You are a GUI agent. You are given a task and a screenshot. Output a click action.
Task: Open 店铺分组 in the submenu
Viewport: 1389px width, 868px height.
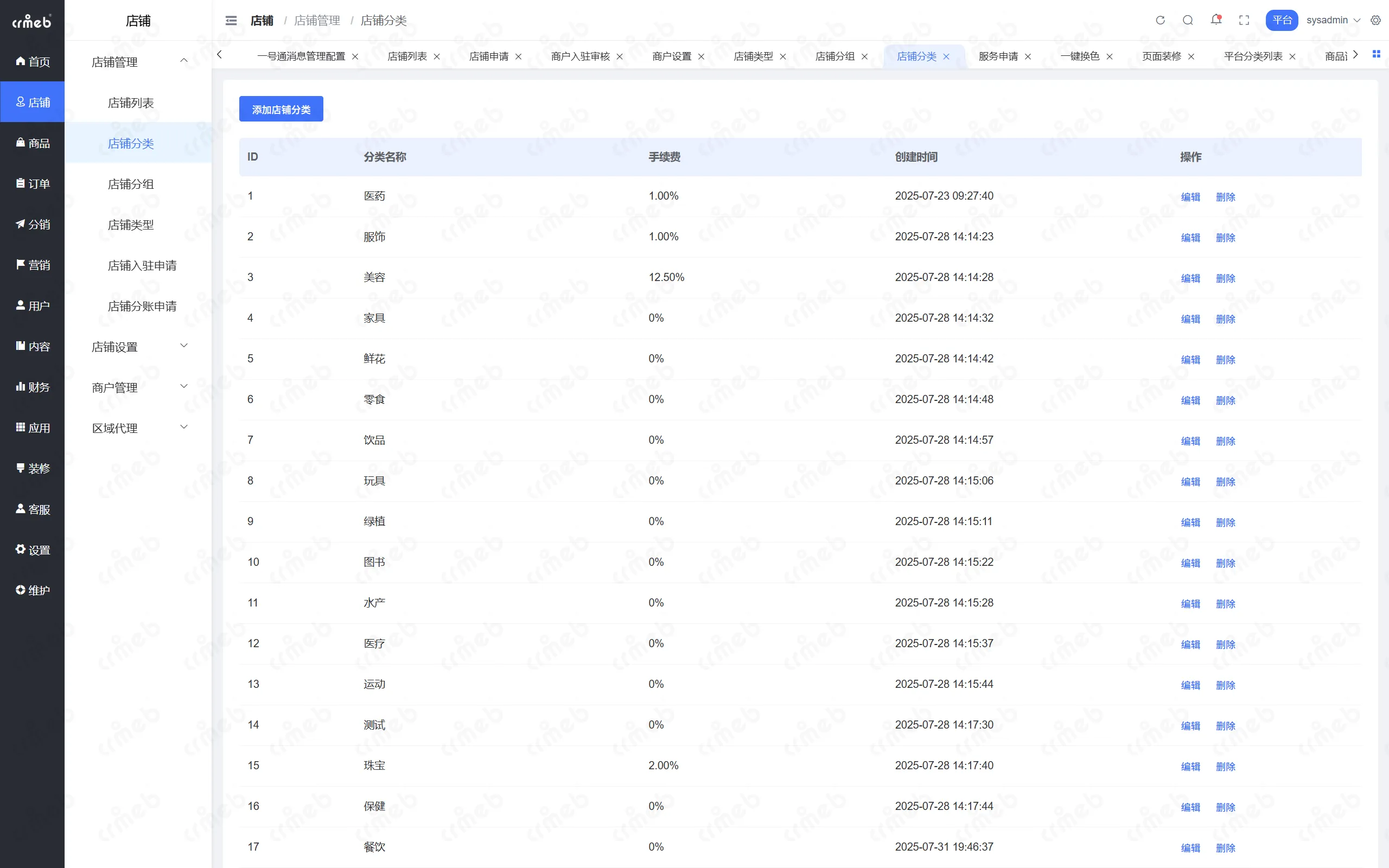pos(138,184)
